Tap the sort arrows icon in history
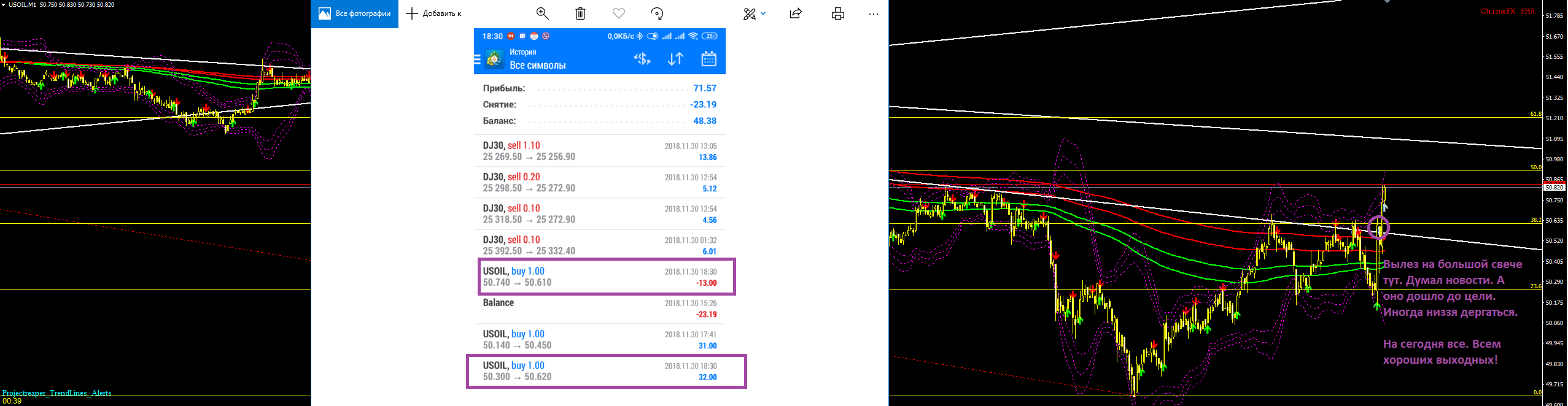Image resolution: width=1568 pixels, height=406 pixels. click(x=675, y=59)
